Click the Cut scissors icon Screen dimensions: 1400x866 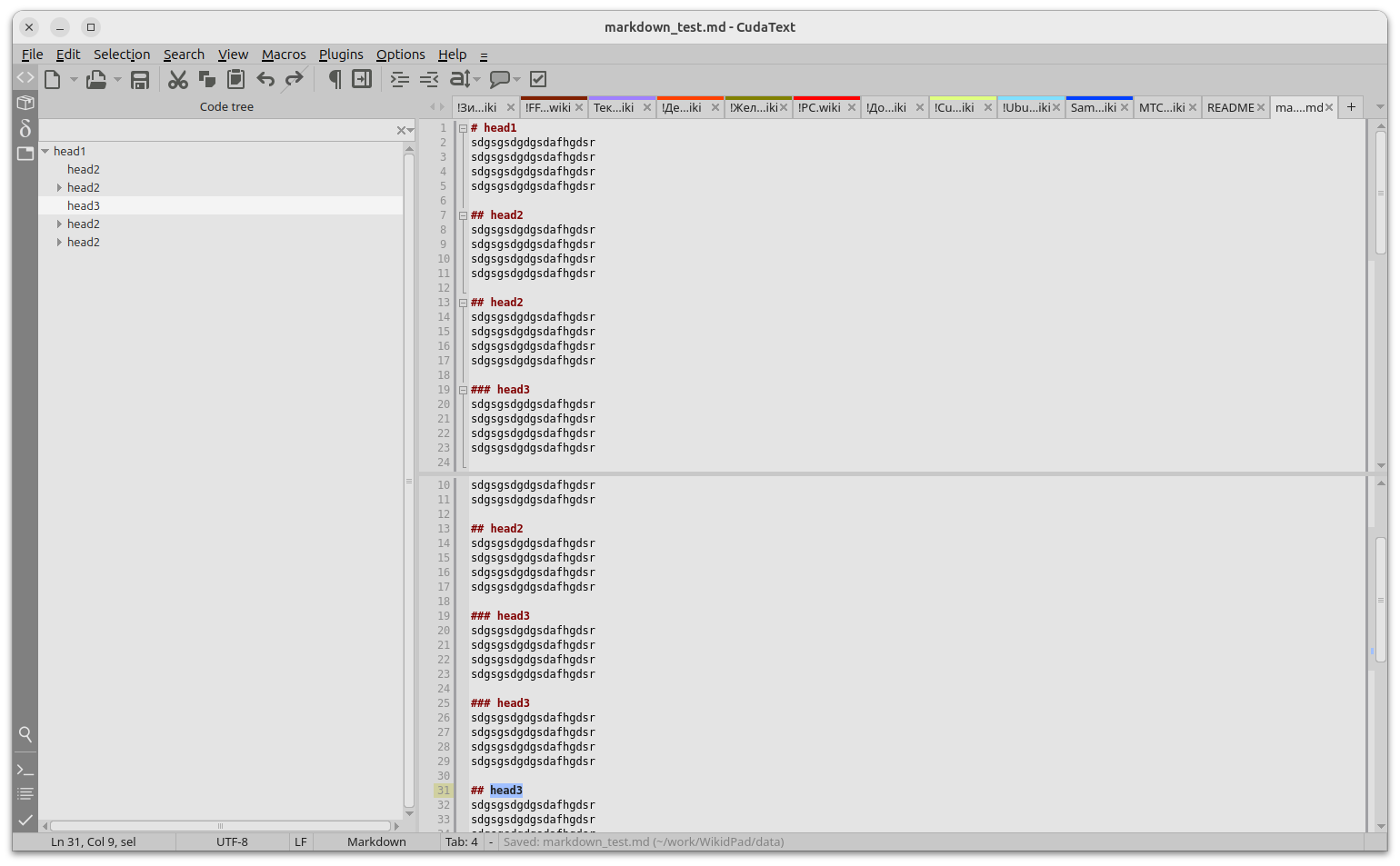click(178, 80)
